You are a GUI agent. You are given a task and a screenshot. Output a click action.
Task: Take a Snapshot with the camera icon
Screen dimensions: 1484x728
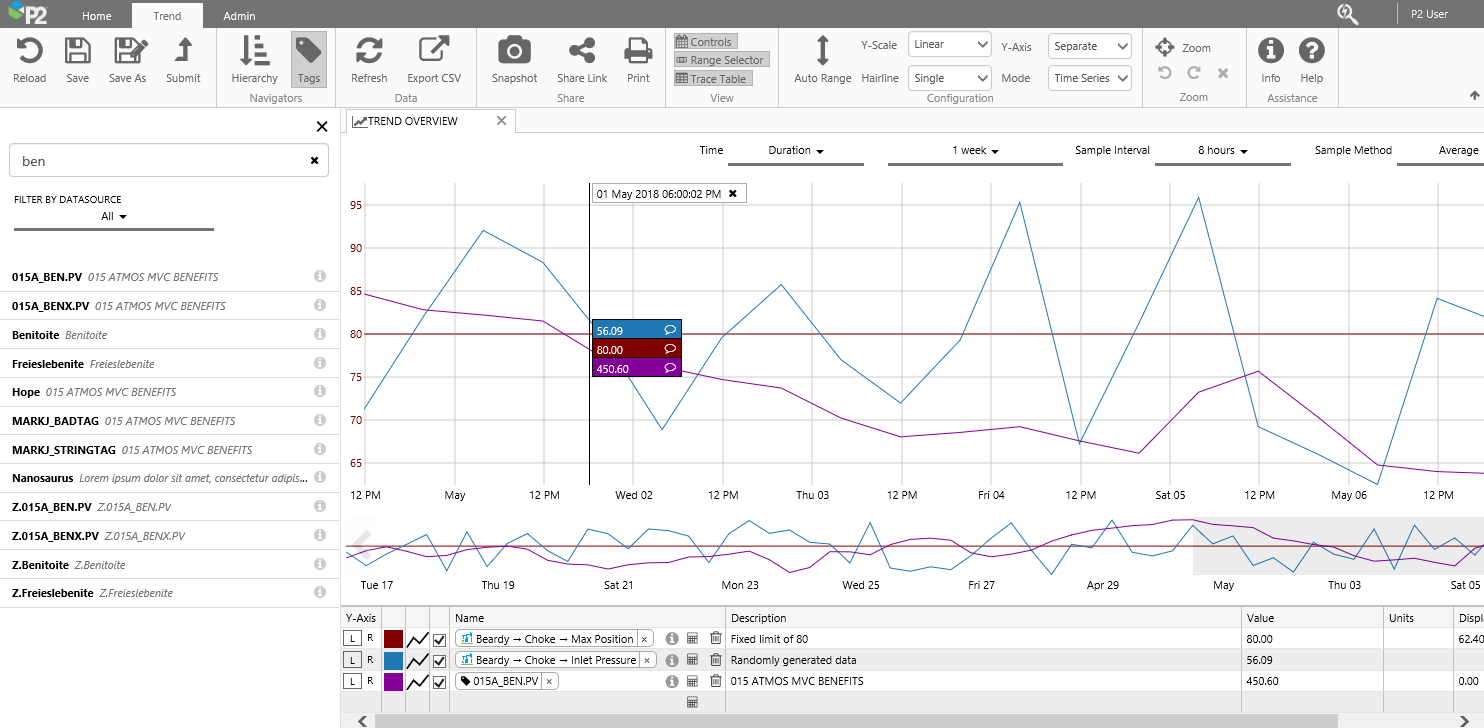pyautogui.click(x=514, y=51)
